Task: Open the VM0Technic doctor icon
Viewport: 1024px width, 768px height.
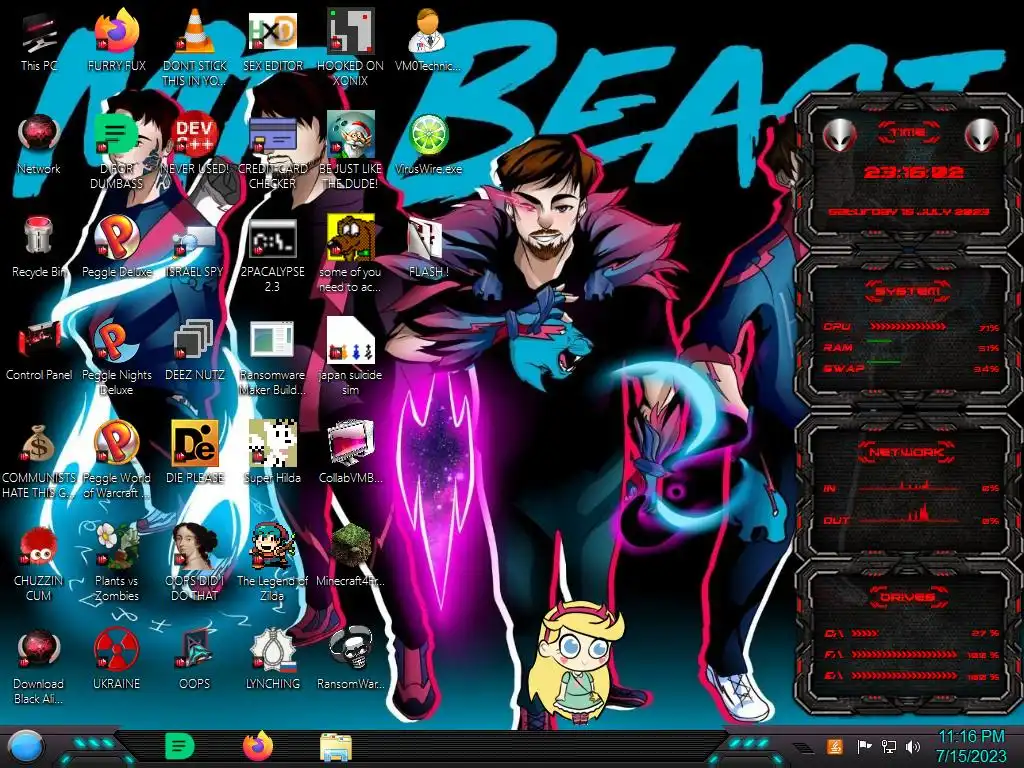Action: [x=428, y=39]
